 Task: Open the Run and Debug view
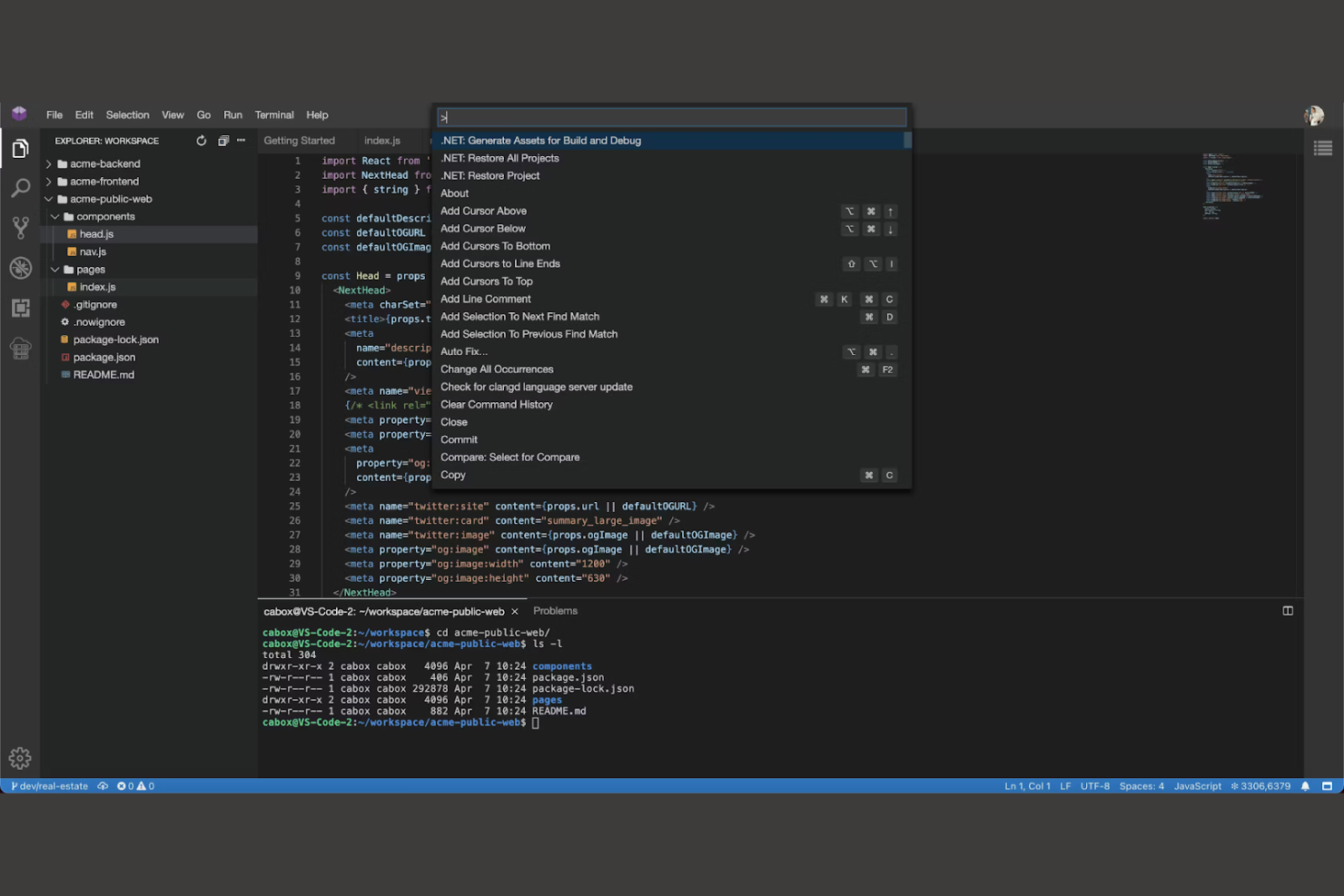20,268
